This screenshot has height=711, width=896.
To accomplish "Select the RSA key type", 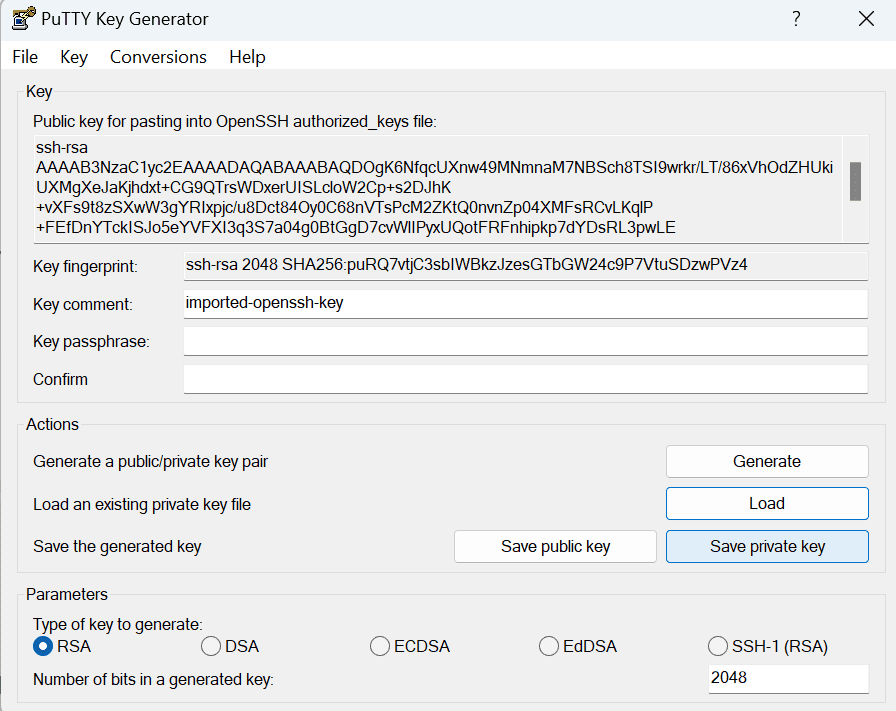I will coord(43,646).
